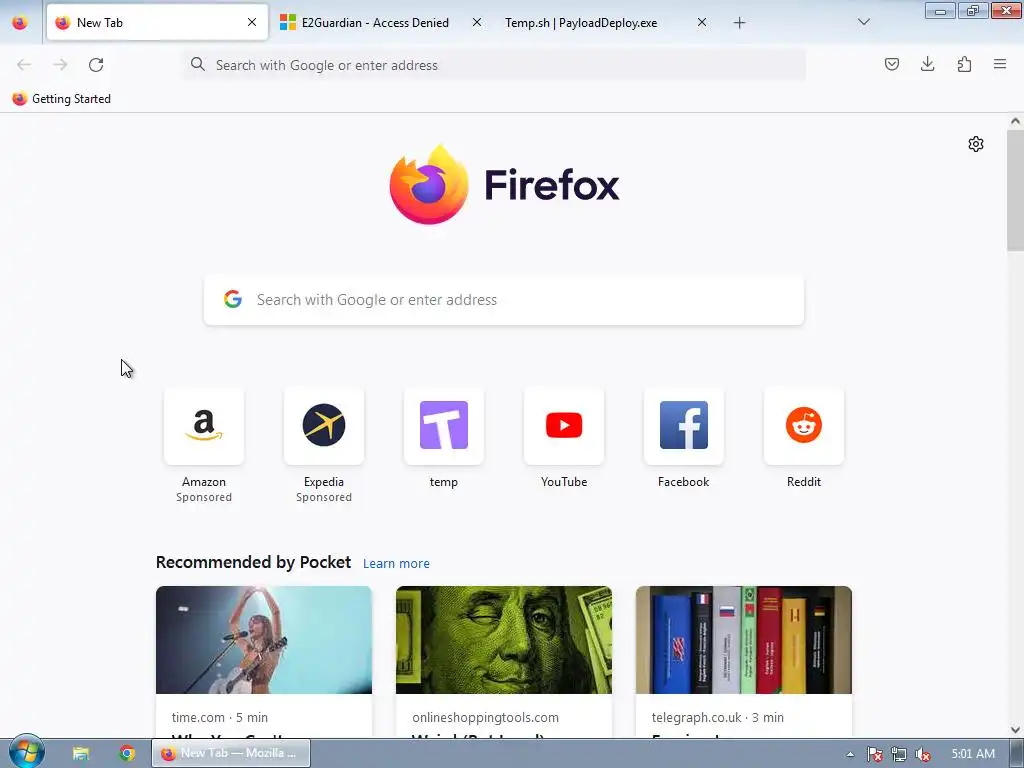1024x768 pixels.
Task: Open the onlineshoppingtools.com story thumbnail
Action: coord(504,640)
